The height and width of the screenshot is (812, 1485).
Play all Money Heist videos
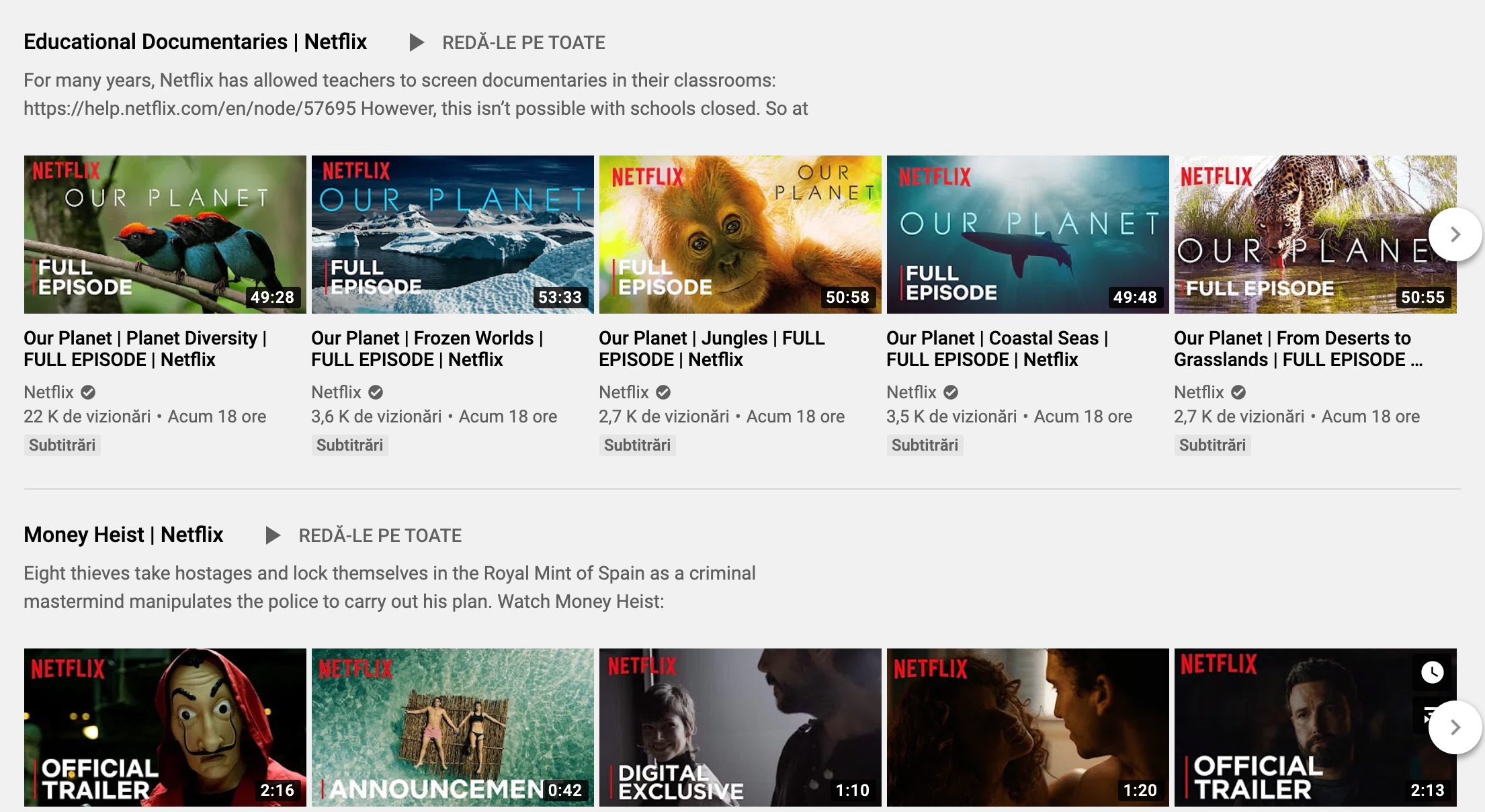click(364, 536)
